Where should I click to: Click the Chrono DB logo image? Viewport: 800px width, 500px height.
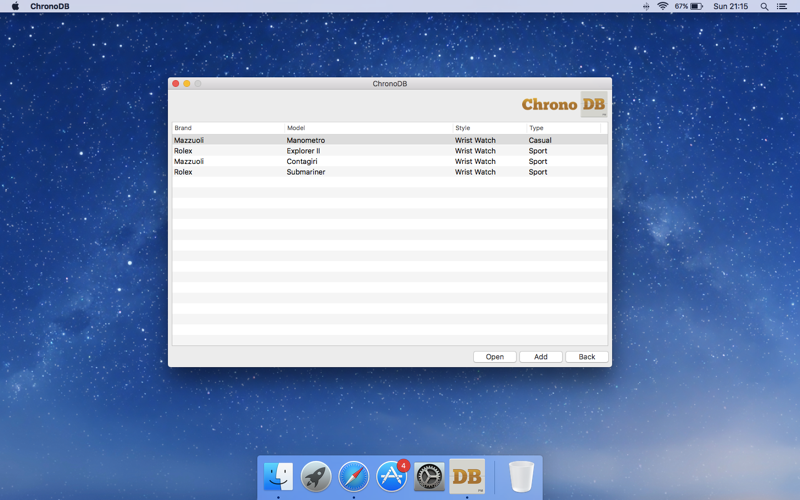click(564, 104)
